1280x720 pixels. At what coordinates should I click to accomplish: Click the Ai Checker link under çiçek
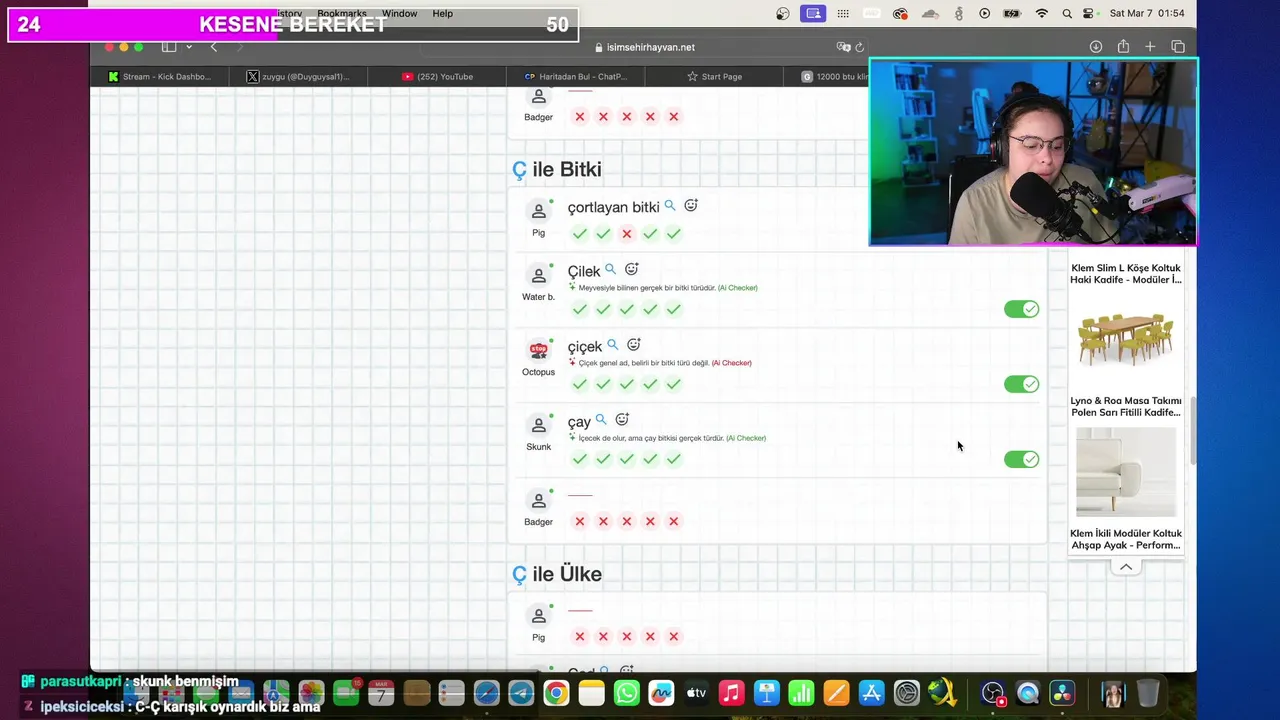[732, 363]
